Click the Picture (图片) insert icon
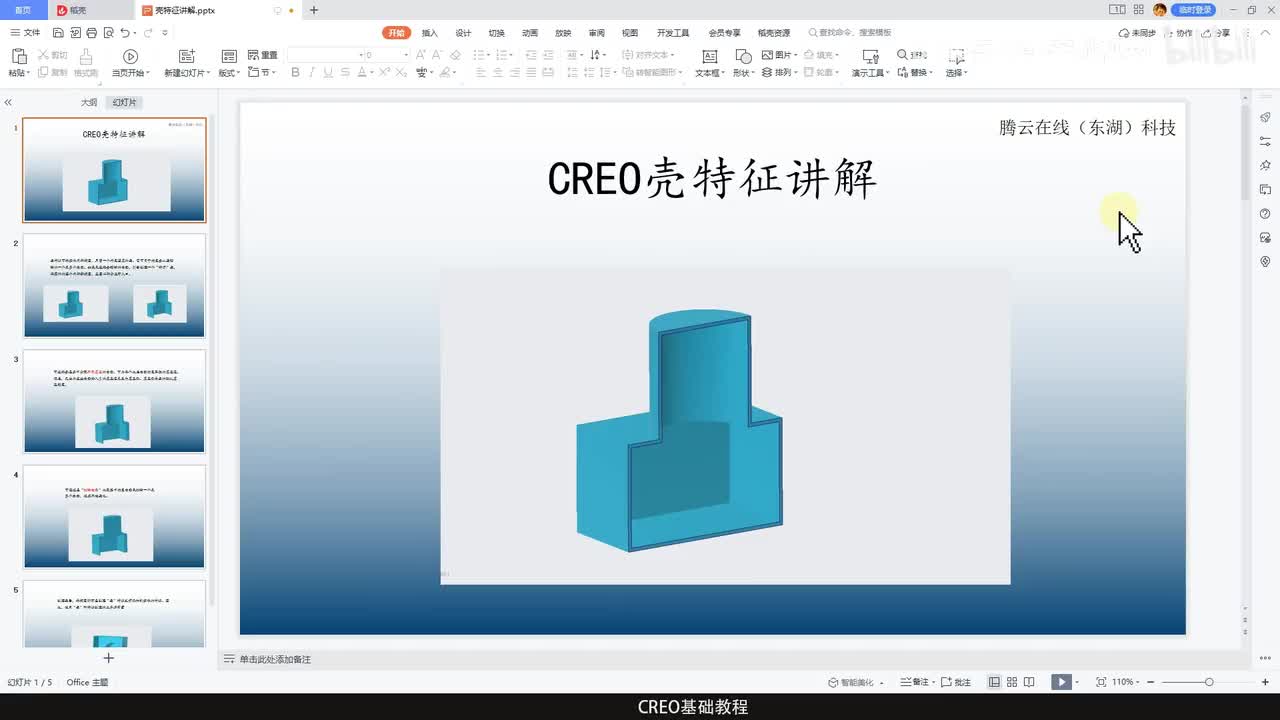The width and height of the screenshot is (1280, 720). (767, 55)
